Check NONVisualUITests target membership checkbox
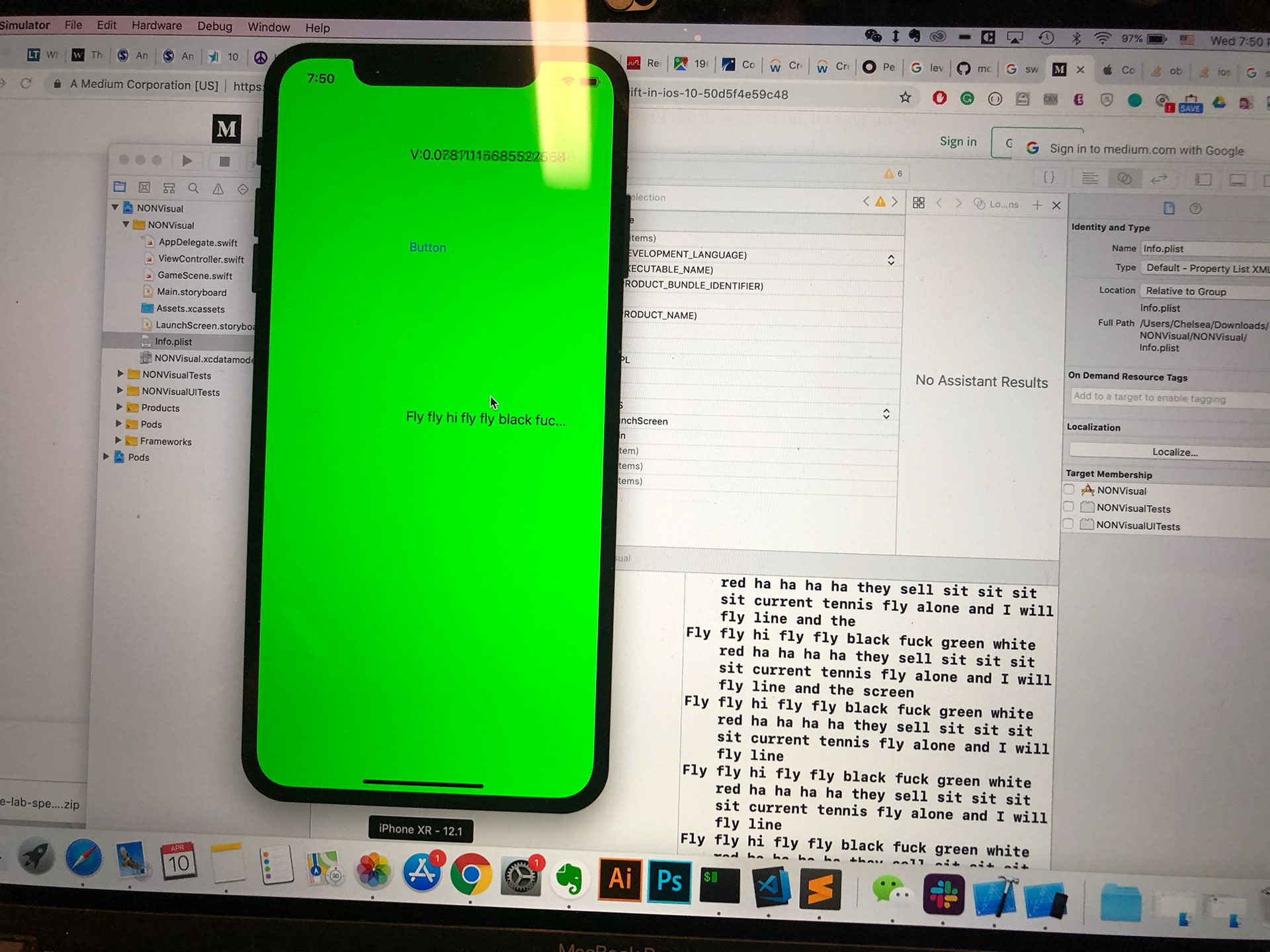The width and height of the screenshot is (1270, 952). click(x=1068, y=524)
